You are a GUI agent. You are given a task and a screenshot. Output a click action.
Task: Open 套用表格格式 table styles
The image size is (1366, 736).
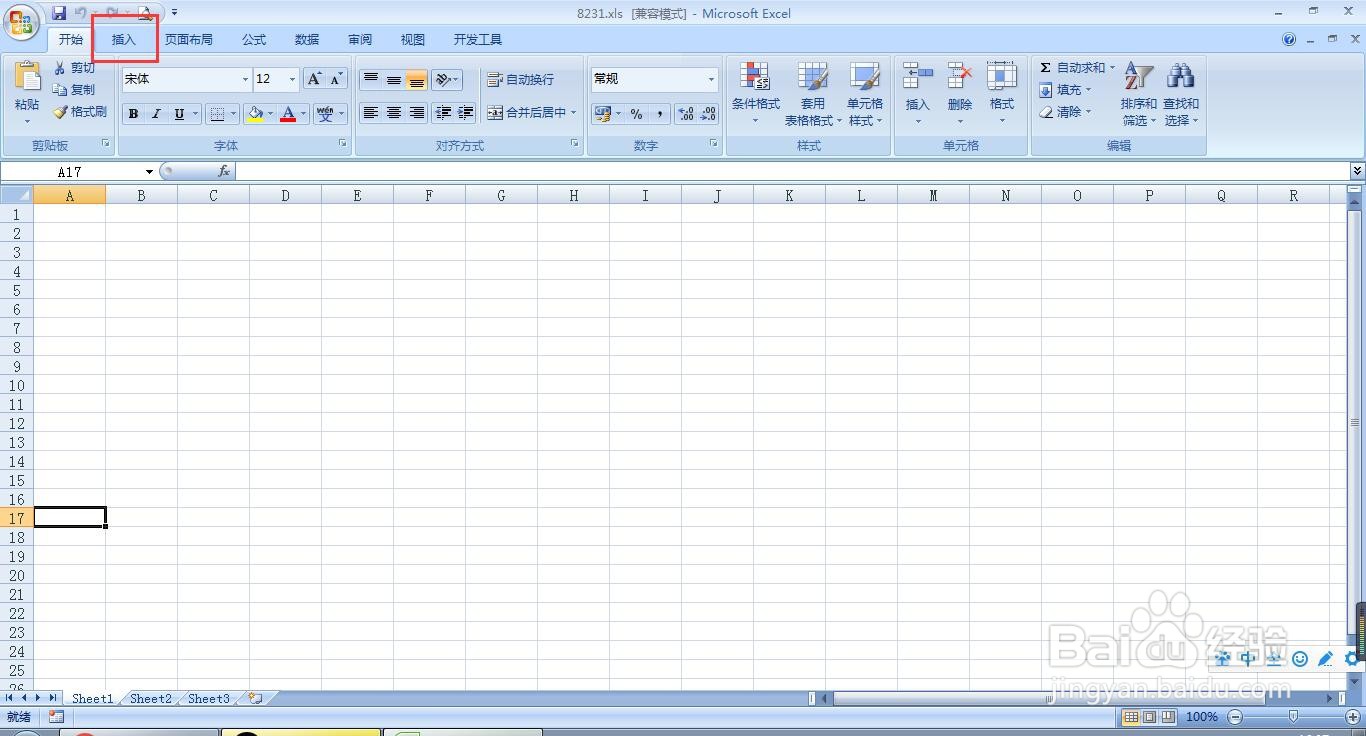coord(812,92)
